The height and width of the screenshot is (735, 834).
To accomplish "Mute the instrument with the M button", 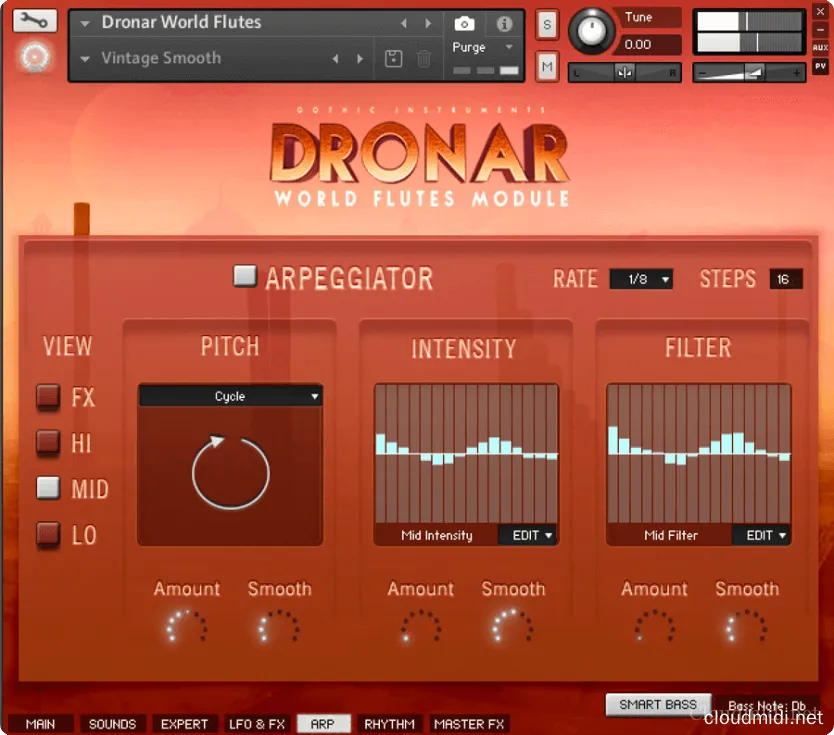I will pyautogui.click(x=547, y=66).
